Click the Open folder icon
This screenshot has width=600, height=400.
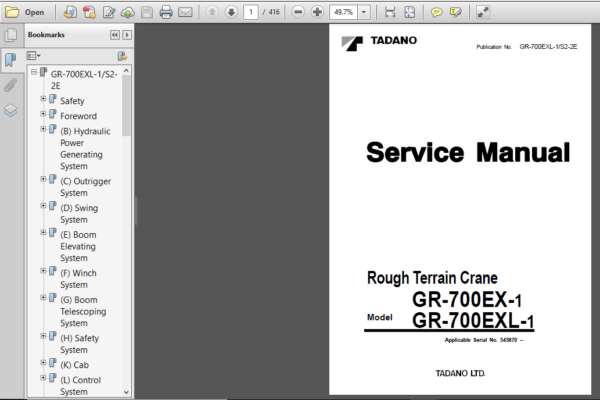pos(12,12)
